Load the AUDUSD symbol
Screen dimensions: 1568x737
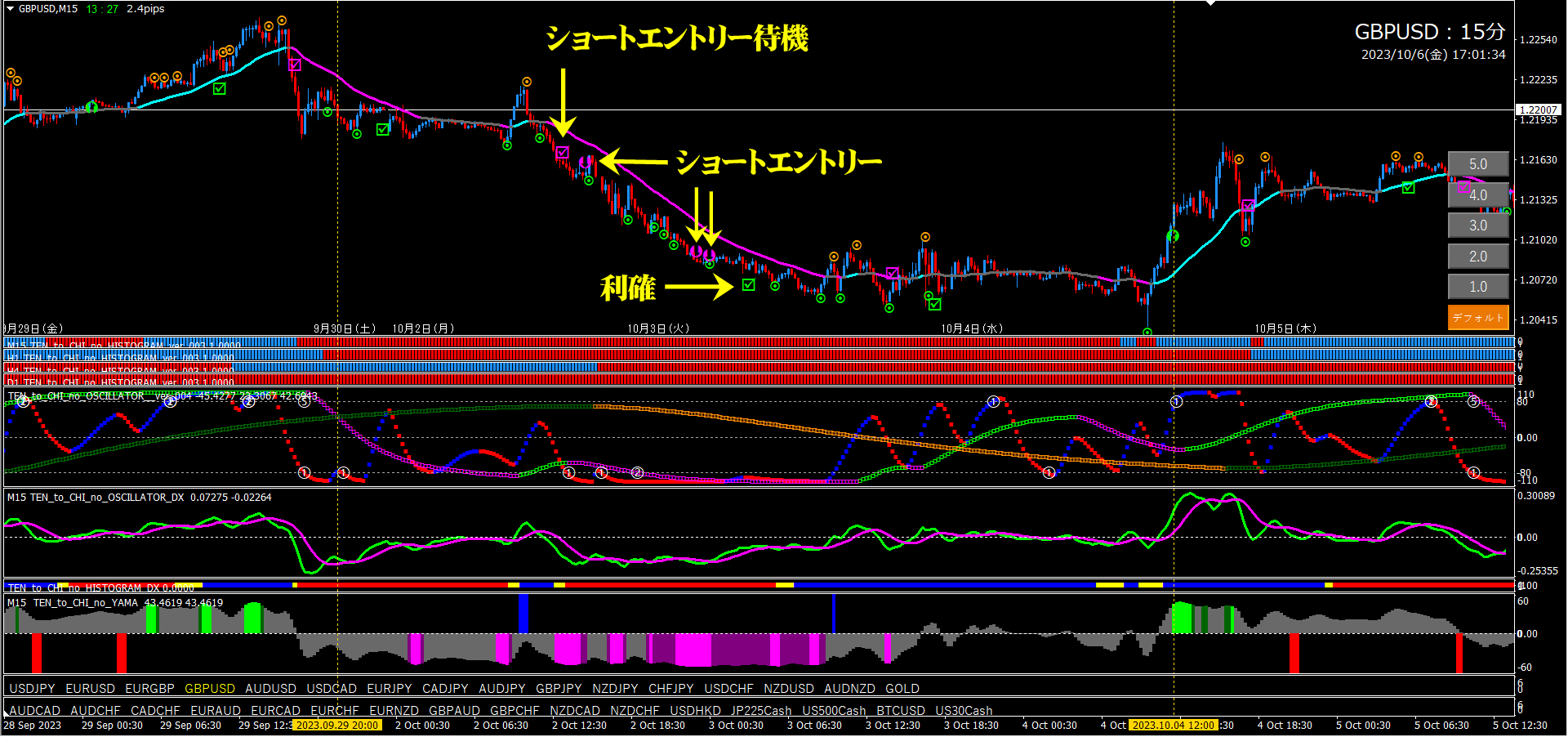271,689
